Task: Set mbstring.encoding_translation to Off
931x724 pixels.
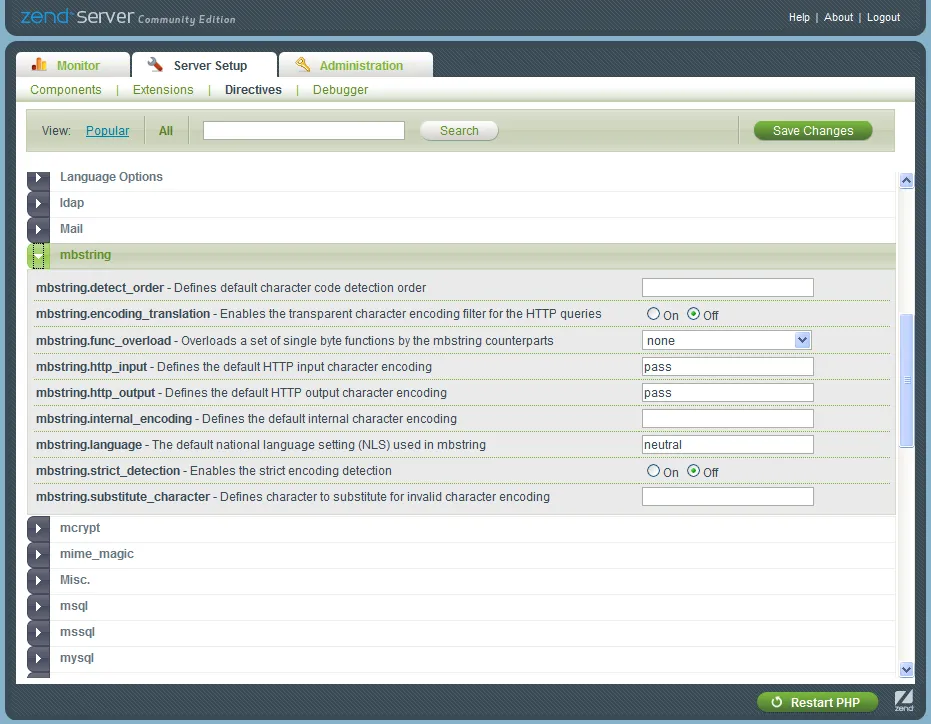Action: point(694,314)
